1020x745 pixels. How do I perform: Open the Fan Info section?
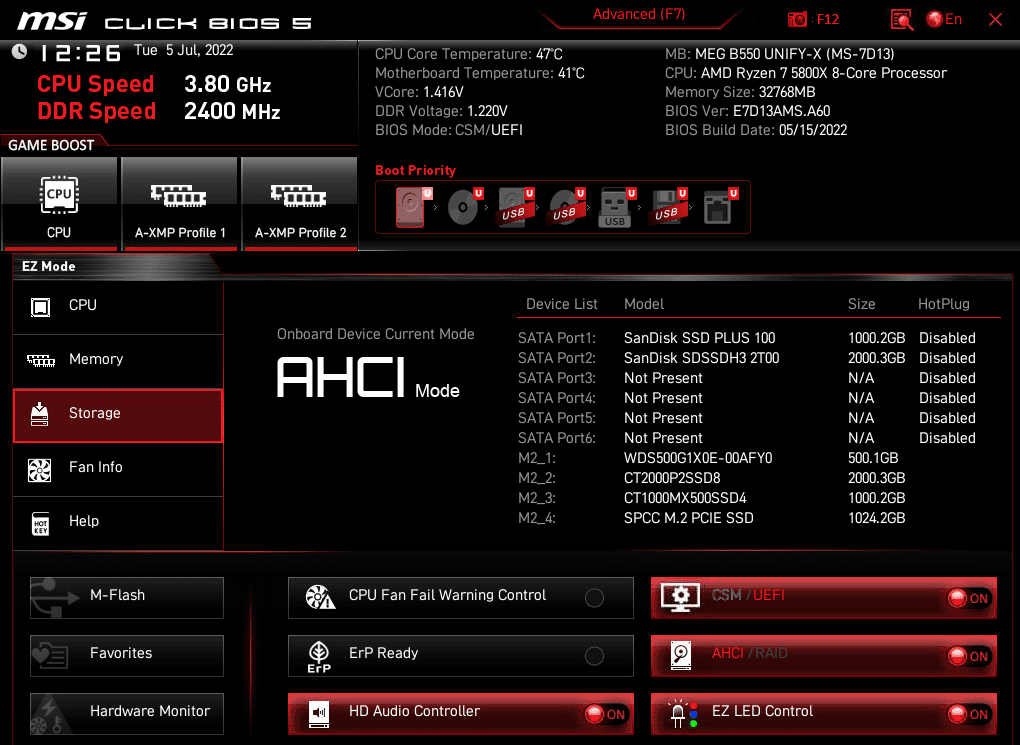point(118,469)
